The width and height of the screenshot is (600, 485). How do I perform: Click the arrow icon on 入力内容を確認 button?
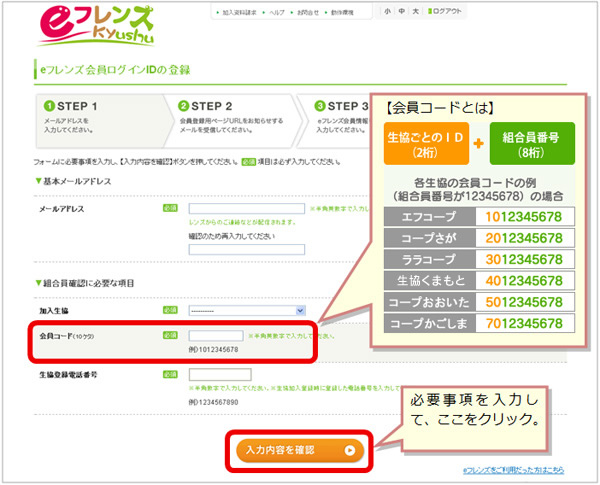349,451
